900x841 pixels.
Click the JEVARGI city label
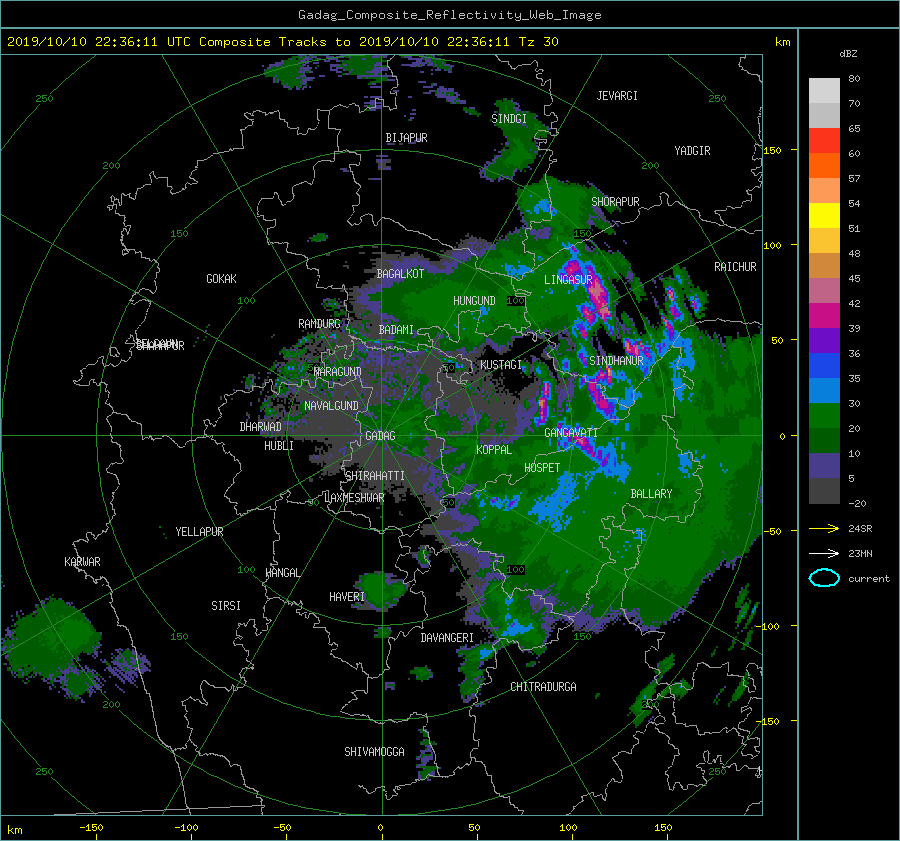tap(617, 96)
